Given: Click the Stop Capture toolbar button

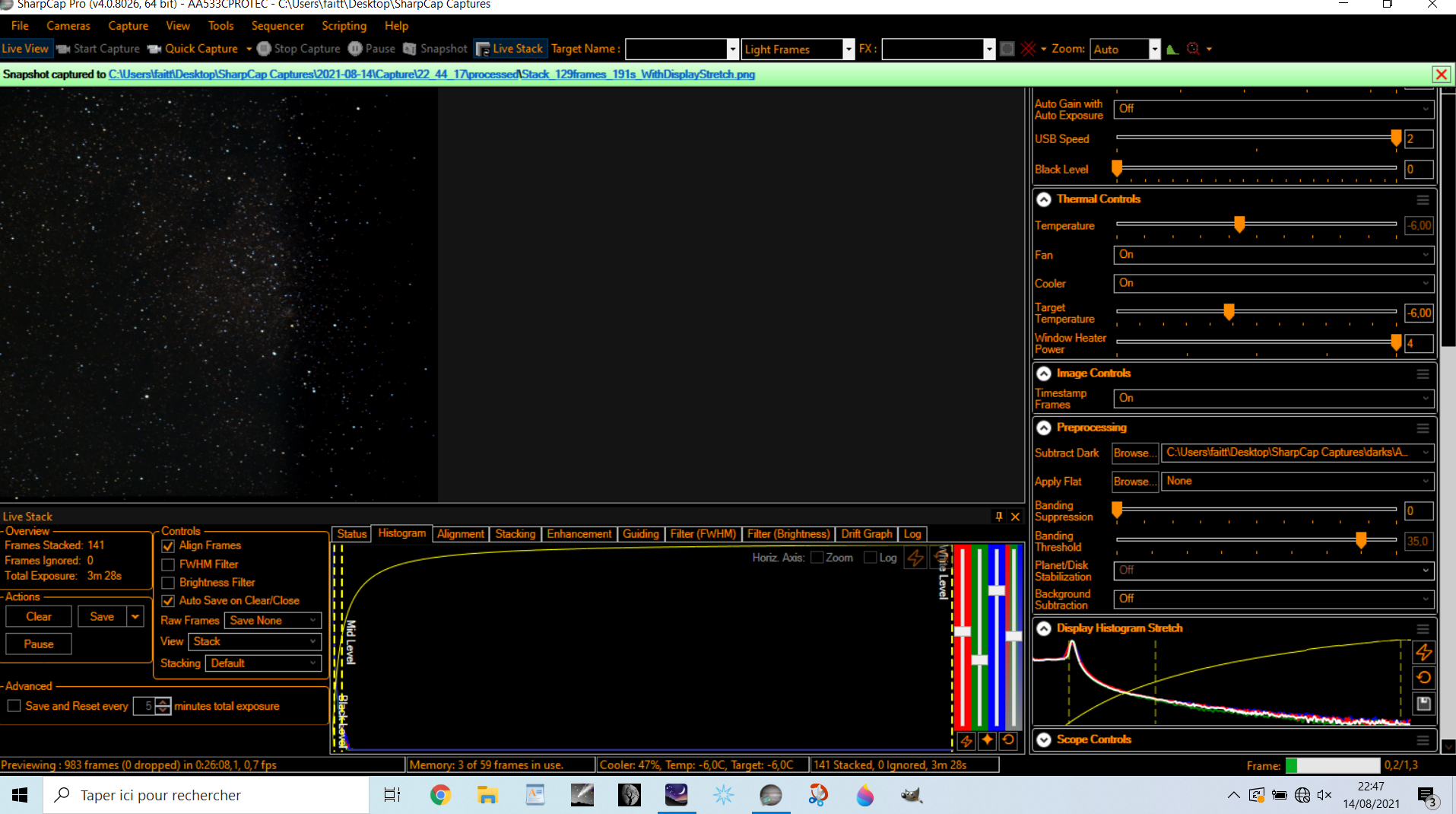Looking at the screenshot, I should pyautogui.click(x=299, y=49).
